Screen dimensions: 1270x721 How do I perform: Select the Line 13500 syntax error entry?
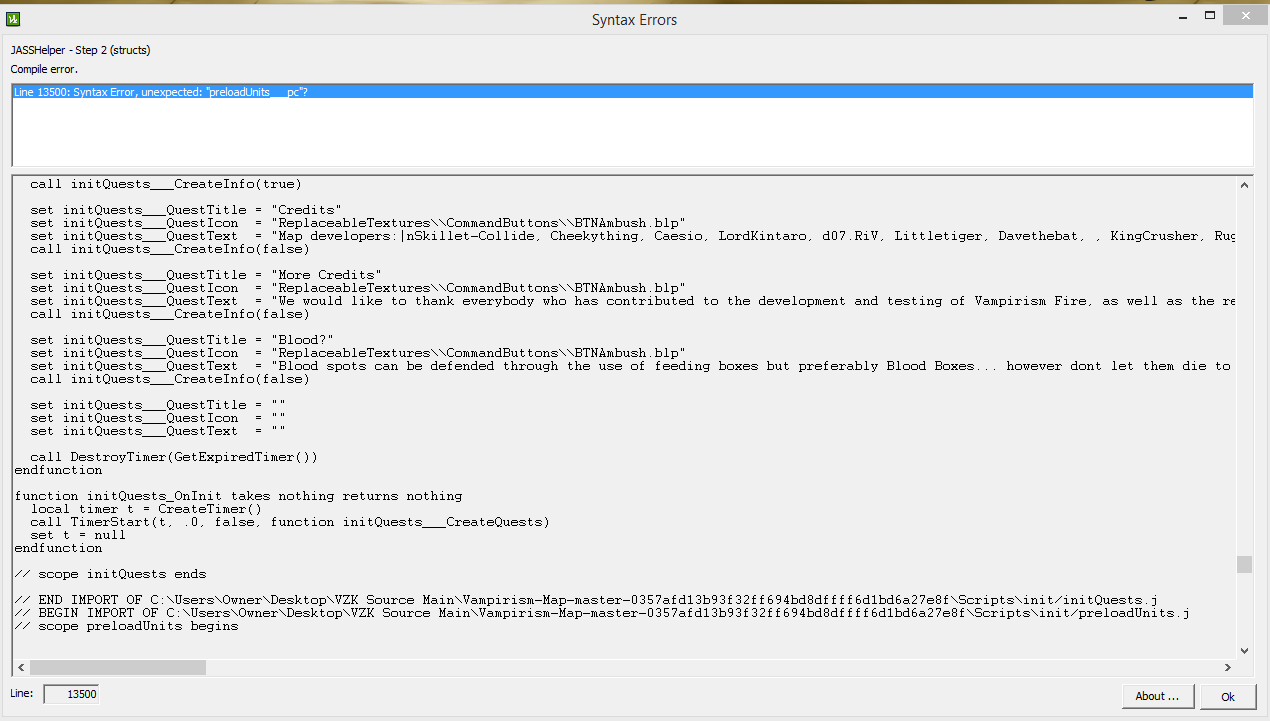point(632,92)
